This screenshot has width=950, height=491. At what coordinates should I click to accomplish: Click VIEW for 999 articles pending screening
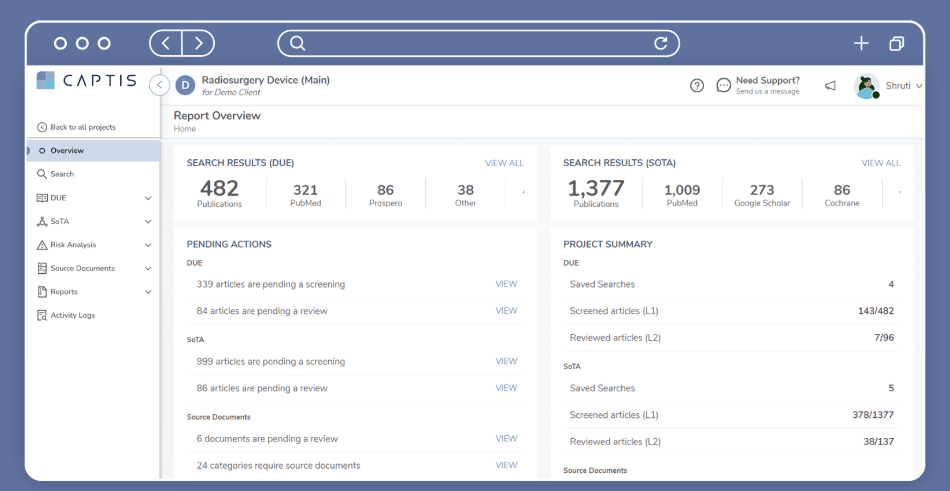(x=507, y=361)
